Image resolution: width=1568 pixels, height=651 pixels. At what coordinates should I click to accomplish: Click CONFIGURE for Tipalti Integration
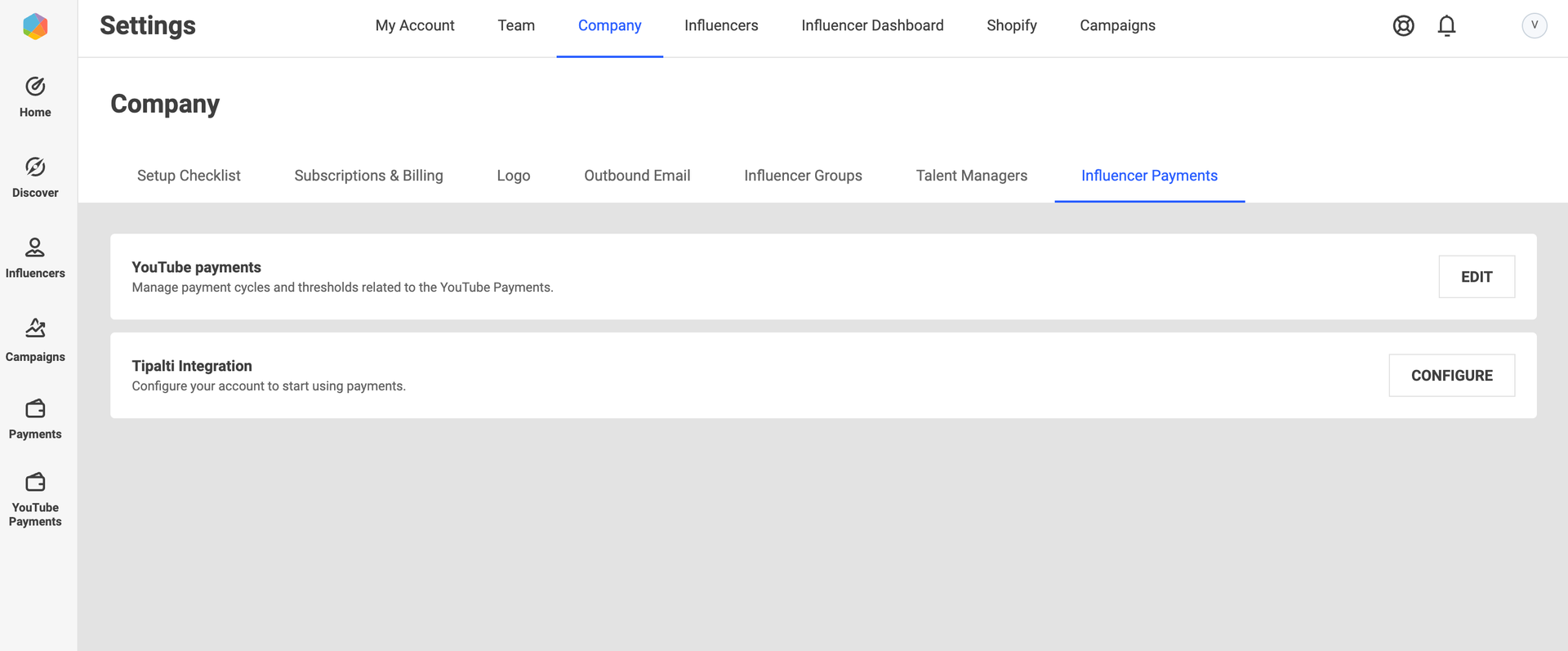tap(1451, 376)
